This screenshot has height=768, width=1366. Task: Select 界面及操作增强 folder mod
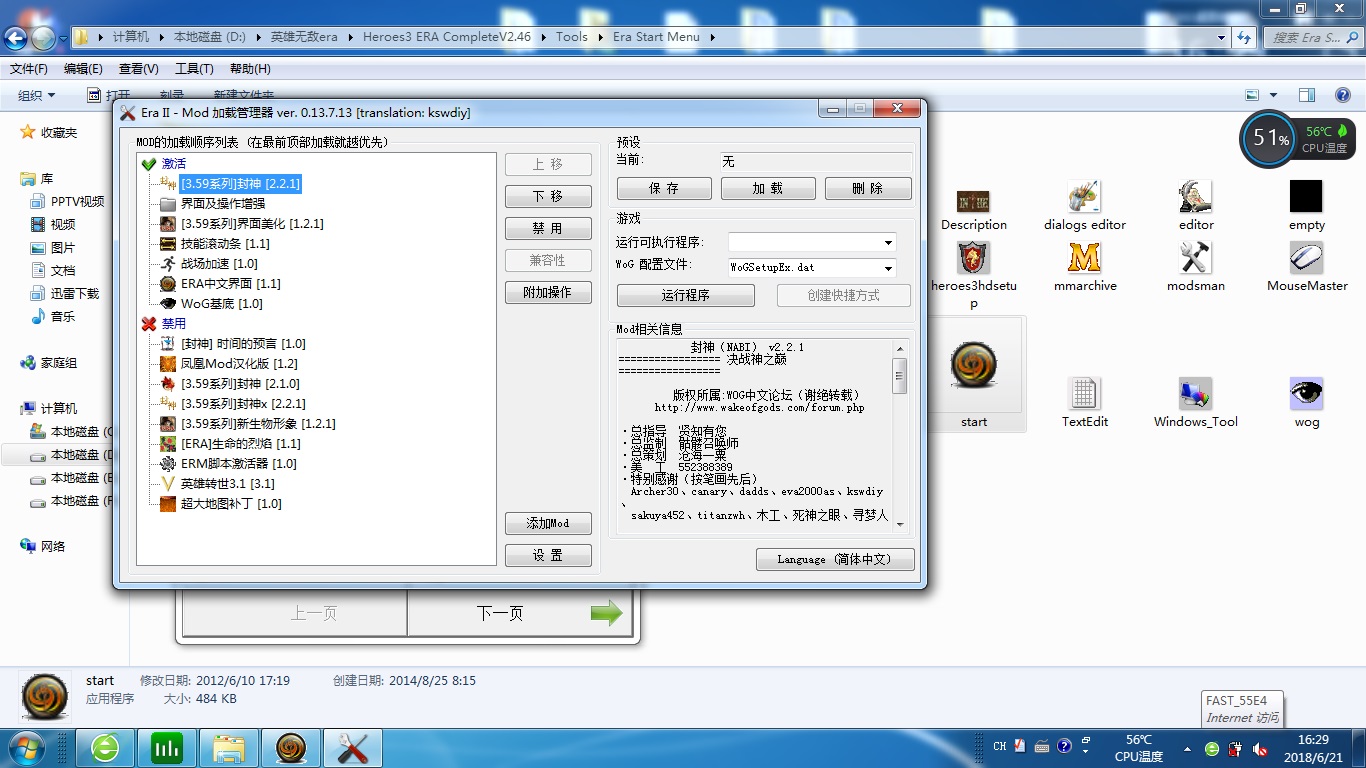coord(222,203)
